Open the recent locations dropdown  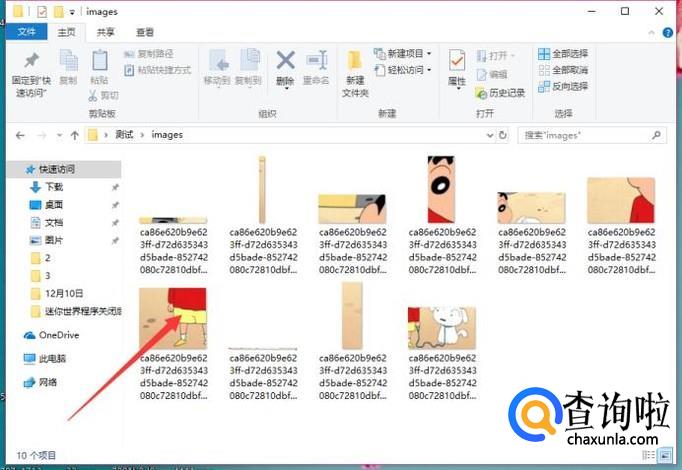coord(59,136)
